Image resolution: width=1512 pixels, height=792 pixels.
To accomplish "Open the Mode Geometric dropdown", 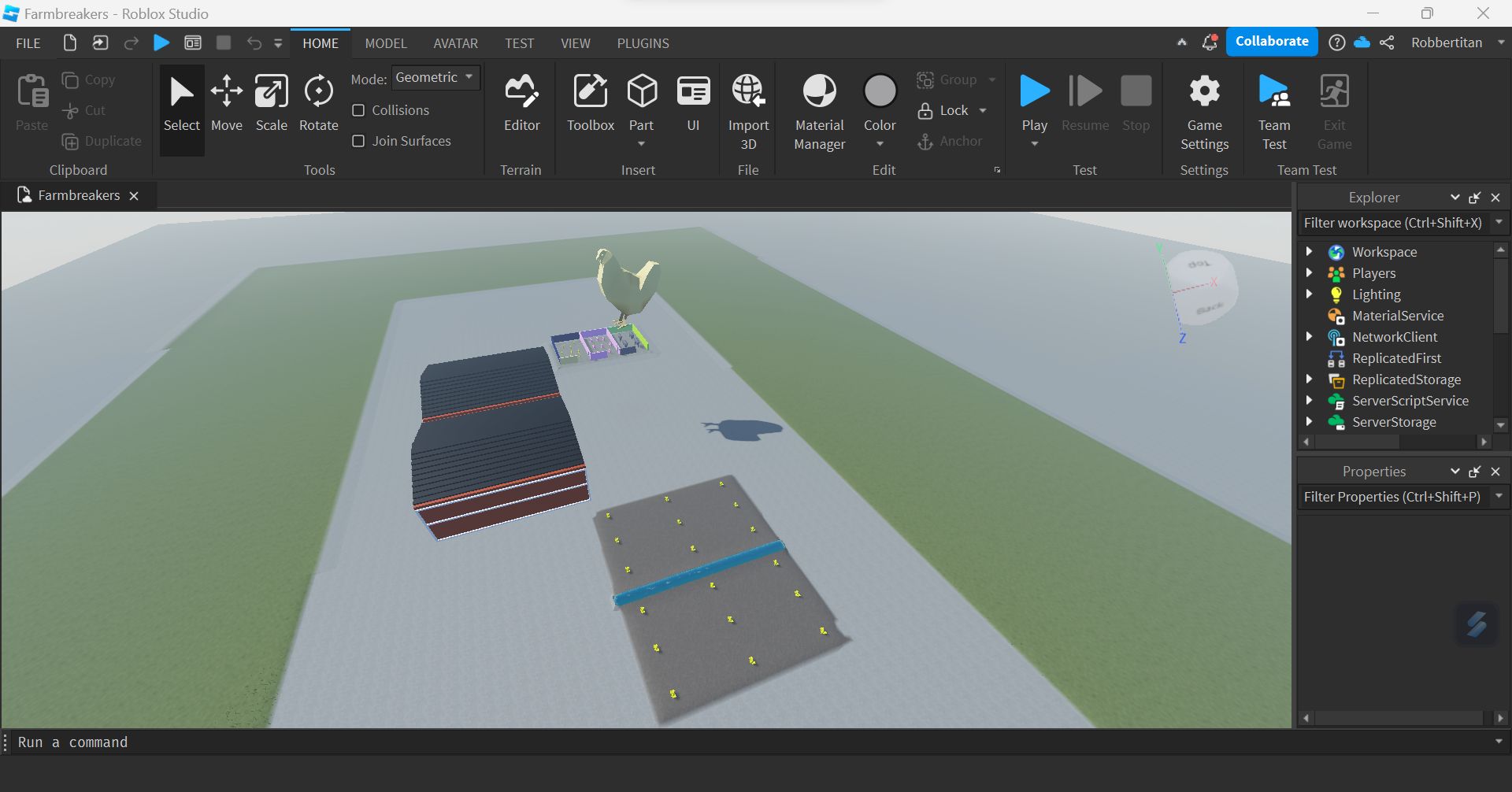I will [435, 77].
